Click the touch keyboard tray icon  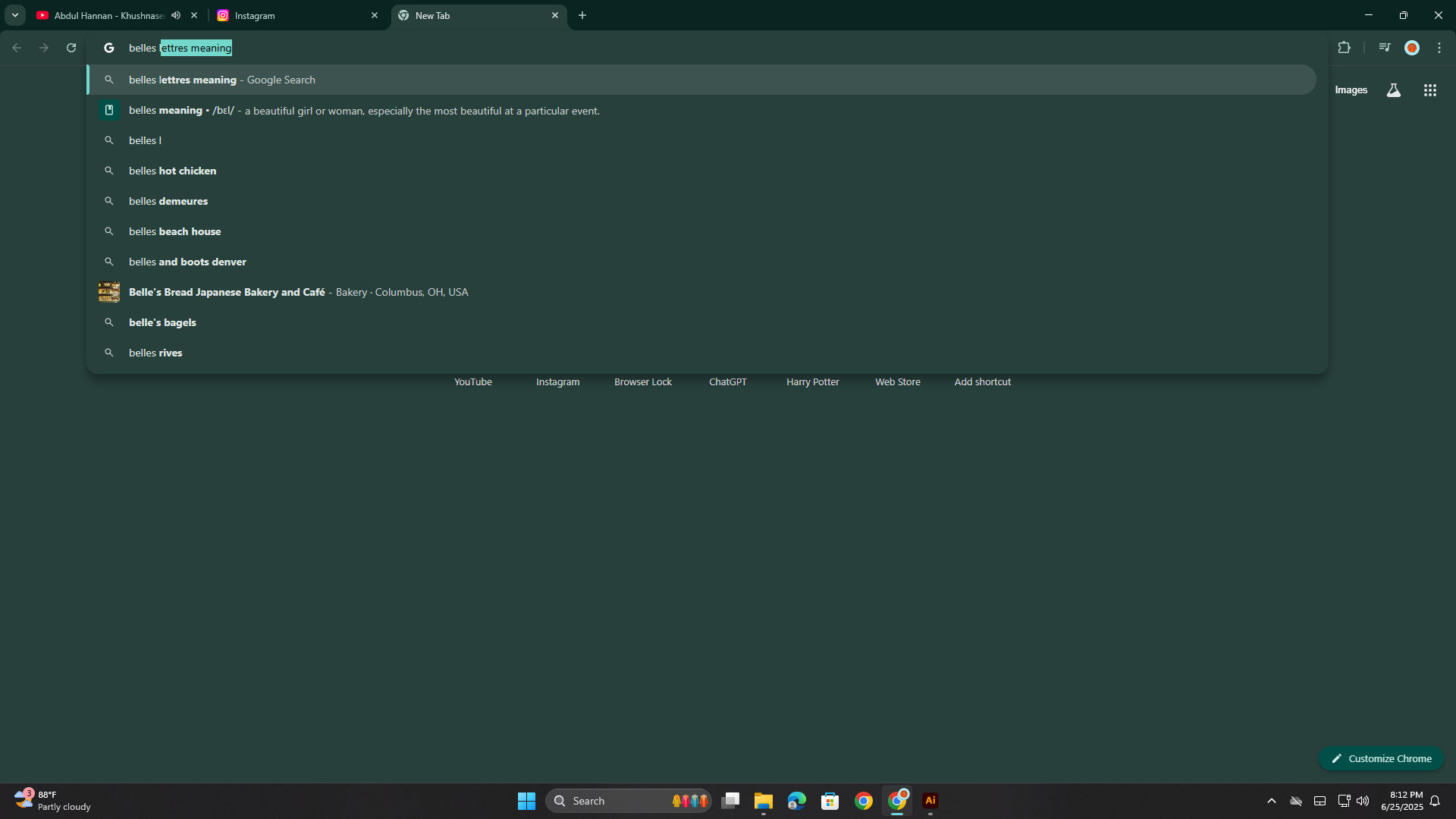(x=1320, y=801)
